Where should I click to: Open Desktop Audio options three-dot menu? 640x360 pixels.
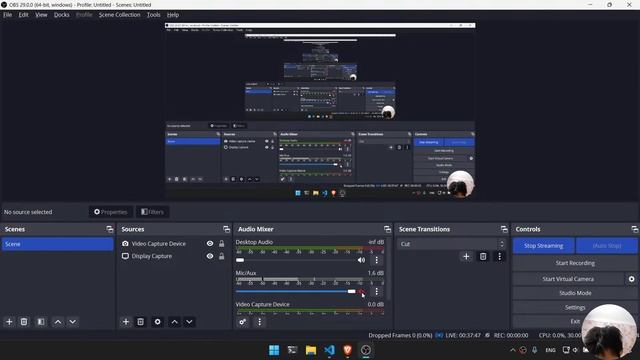376,260
